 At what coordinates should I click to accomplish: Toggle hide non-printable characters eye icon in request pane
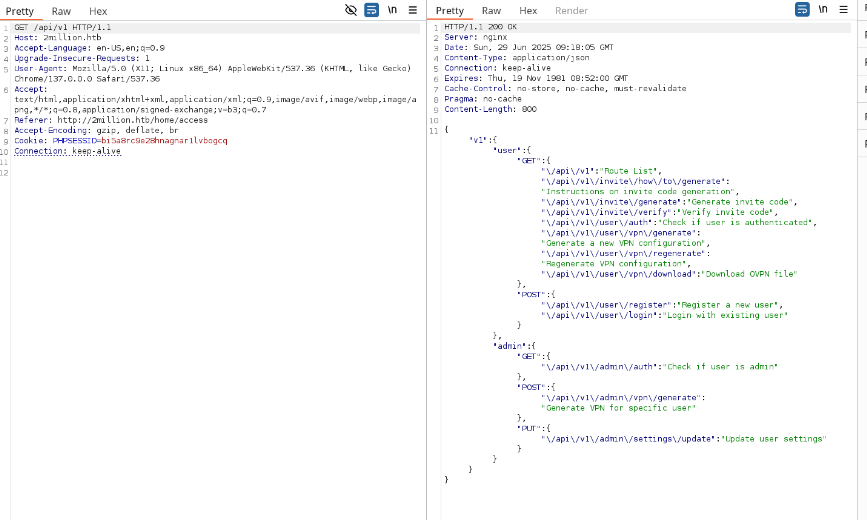(x=351, y=10)
